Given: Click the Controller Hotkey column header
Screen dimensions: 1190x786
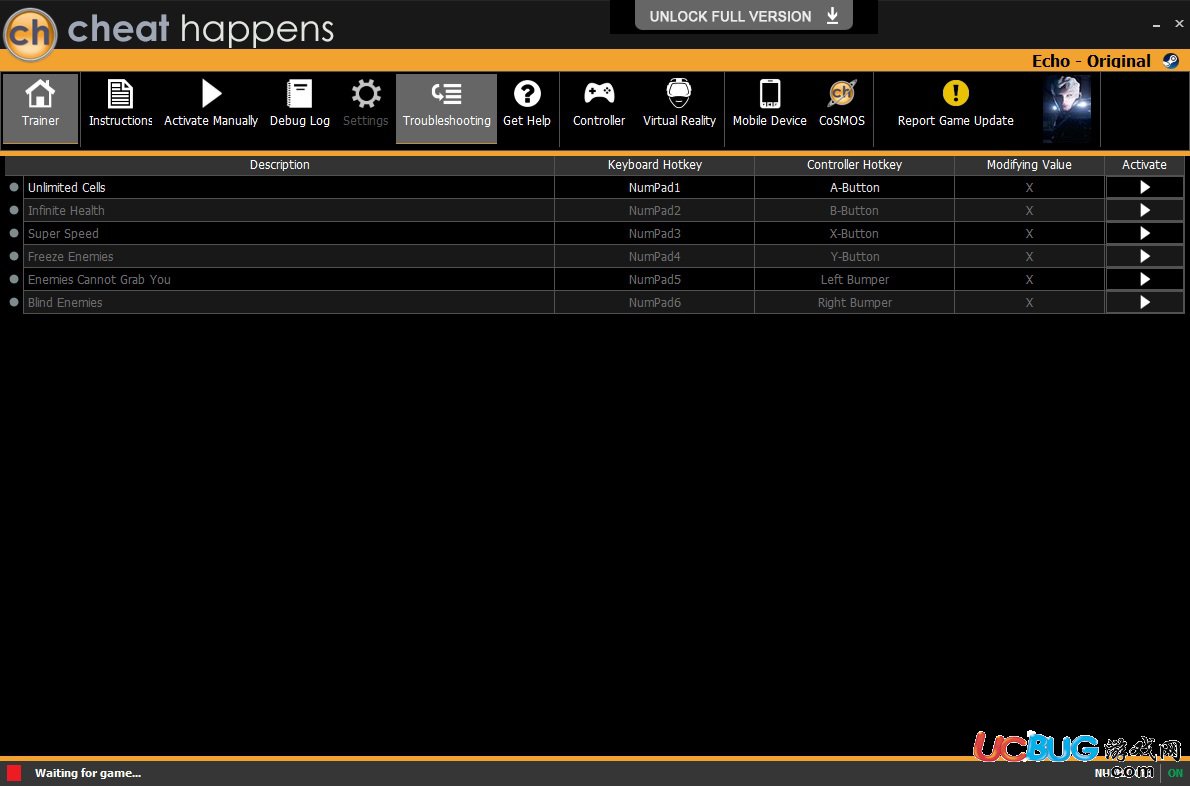Looking at the screenshot, I should (x=855, y=165).
